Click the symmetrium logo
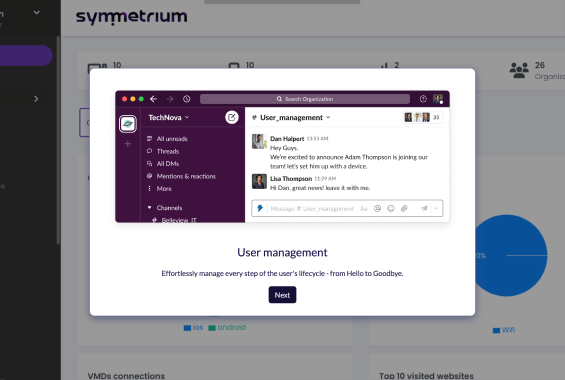Screen dimensions: 565x380 (x=132, y=17)
